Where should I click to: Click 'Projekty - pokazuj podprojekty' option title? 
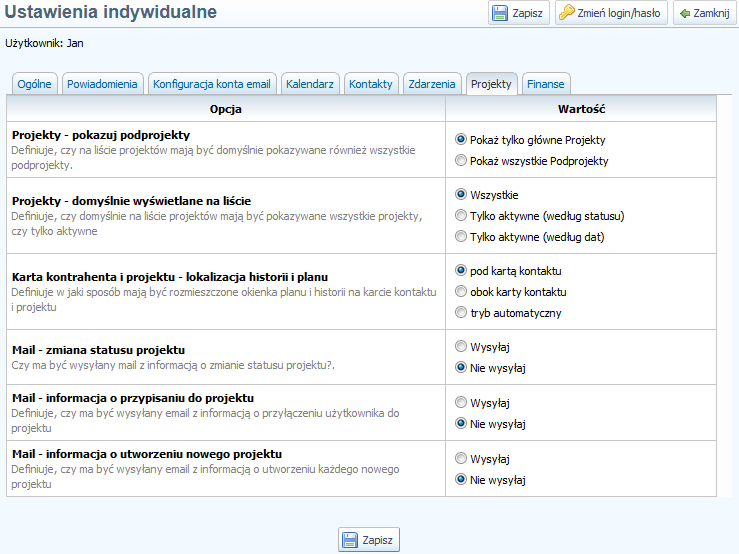101,135
